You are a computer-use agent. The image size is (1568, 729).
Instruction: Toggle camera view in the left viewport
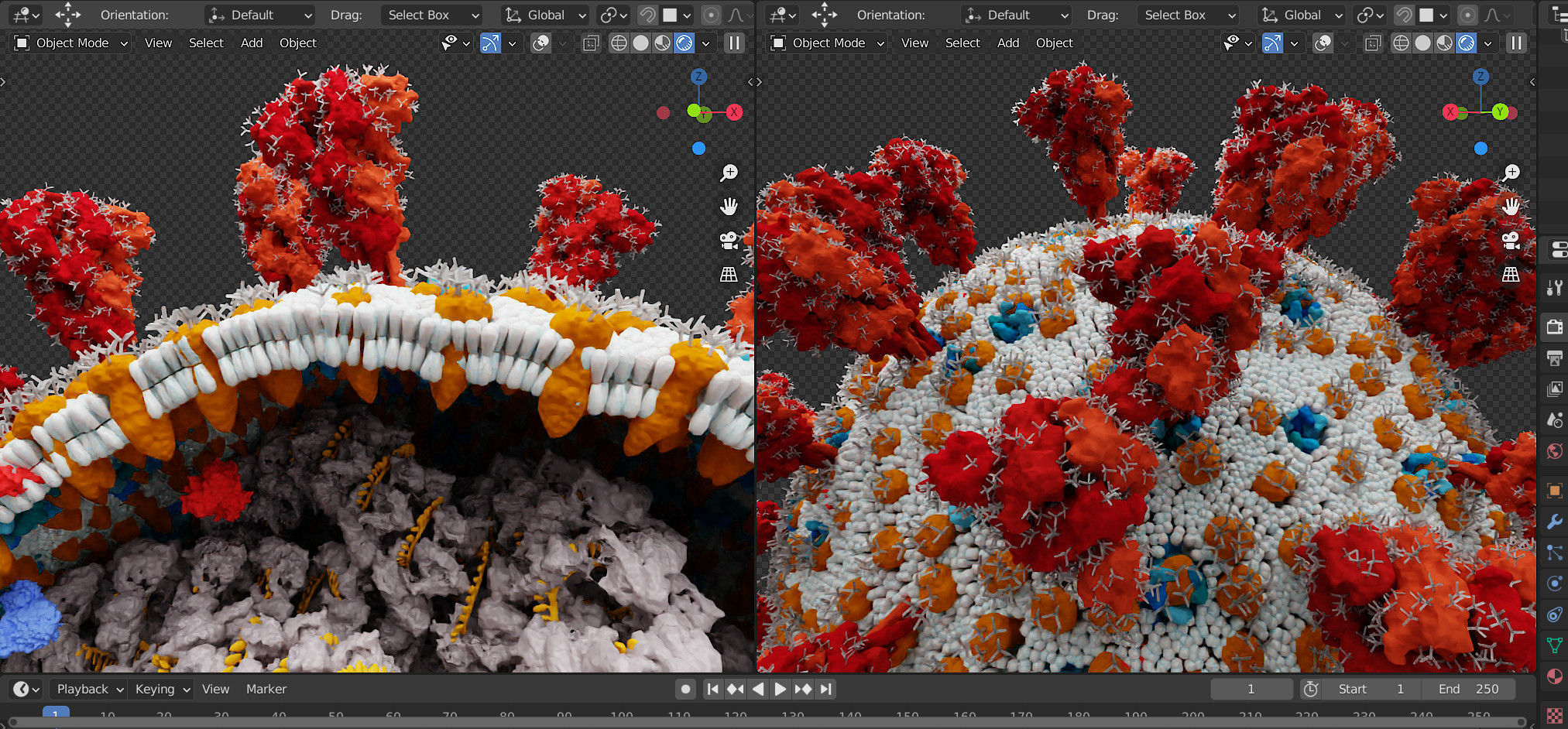(729, 241)
